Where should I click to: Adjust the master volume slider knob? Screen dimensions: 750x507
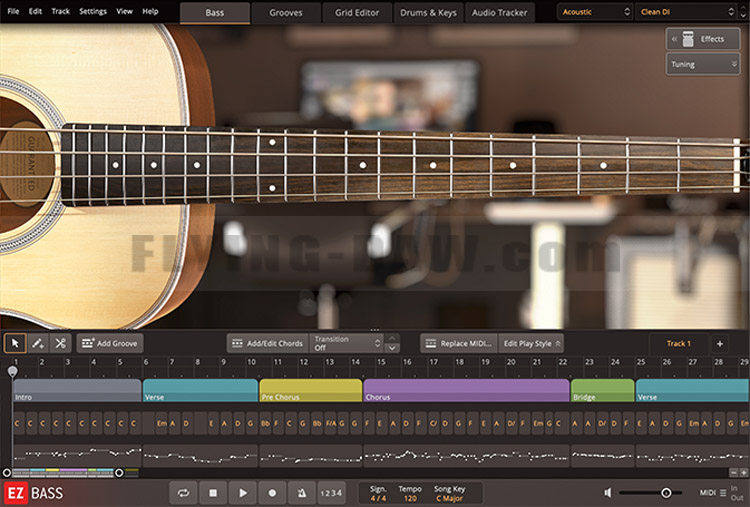tap(666, 493)
